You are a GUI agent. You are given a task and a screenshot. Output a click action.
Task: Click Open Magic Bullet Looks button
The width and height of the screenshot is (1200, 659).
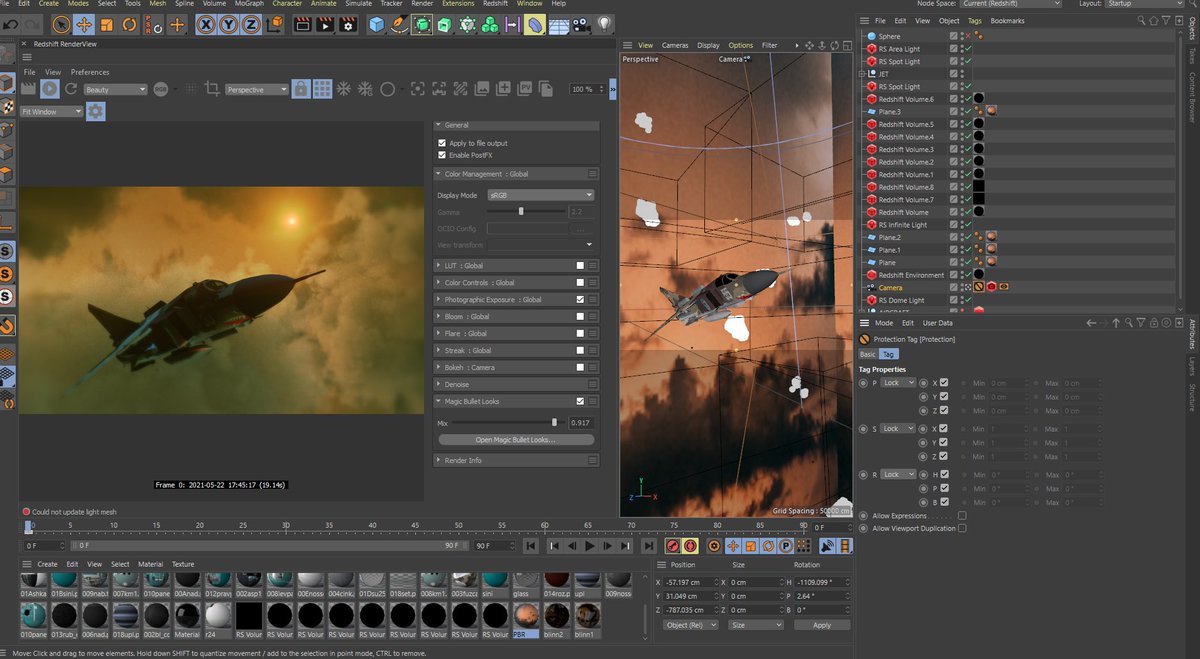(x=516, y=440)
